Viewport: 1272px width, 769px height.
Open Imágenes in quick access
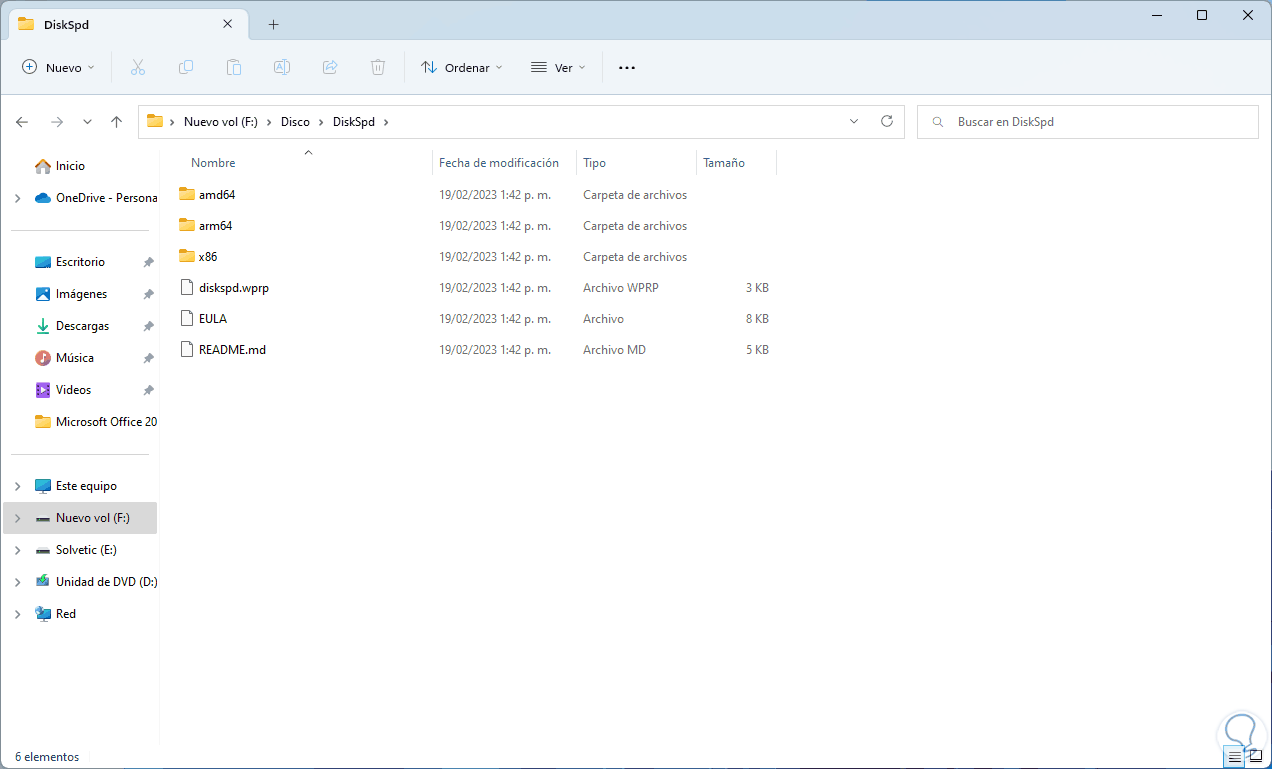(81, 294)
